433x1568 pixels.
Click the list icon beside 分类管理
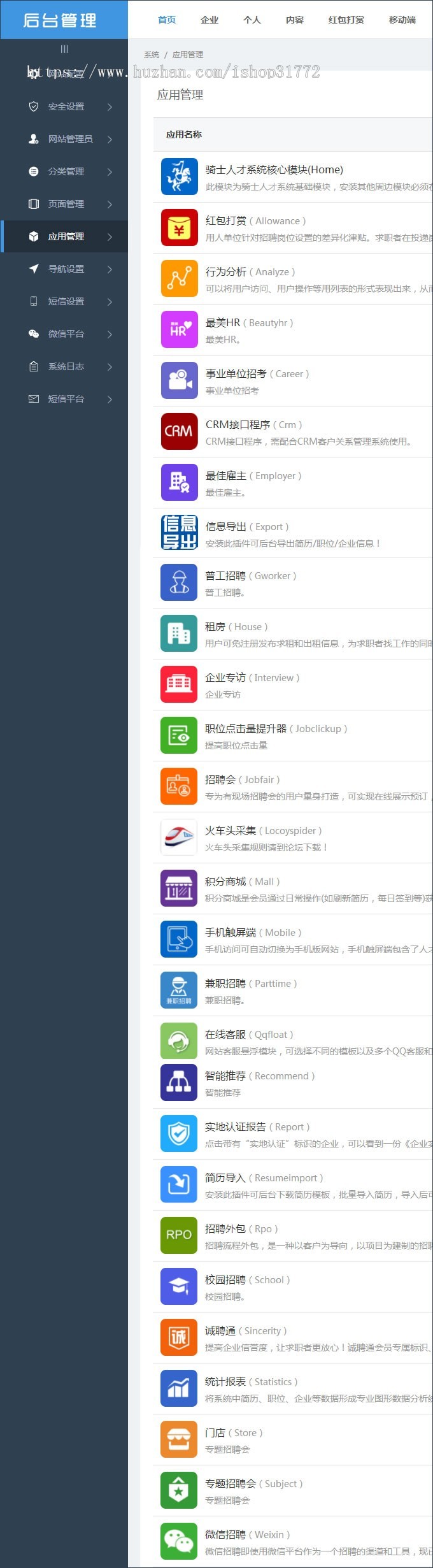34,171
